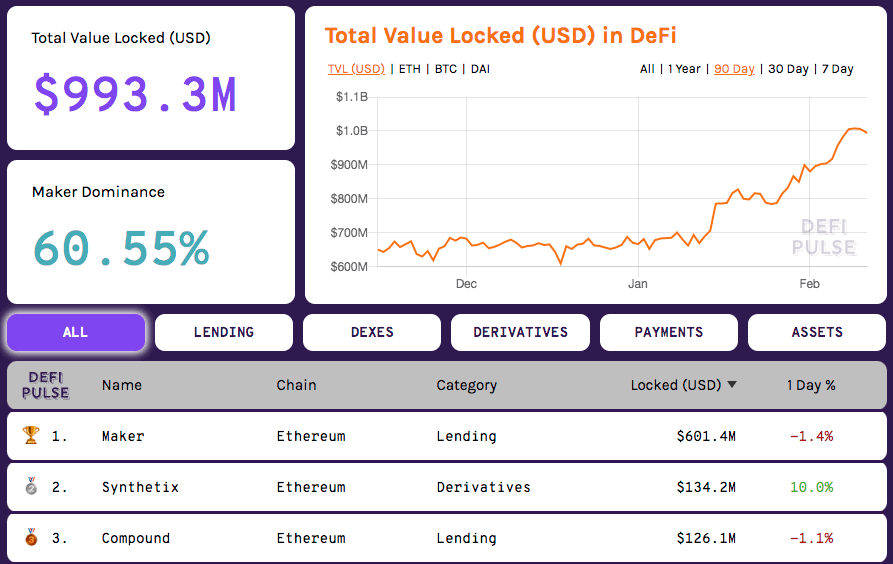Image resolution: width=893 pixels, height=564 pixels.
Task: Set chart range to 30 Day
Action: point(788,69)
